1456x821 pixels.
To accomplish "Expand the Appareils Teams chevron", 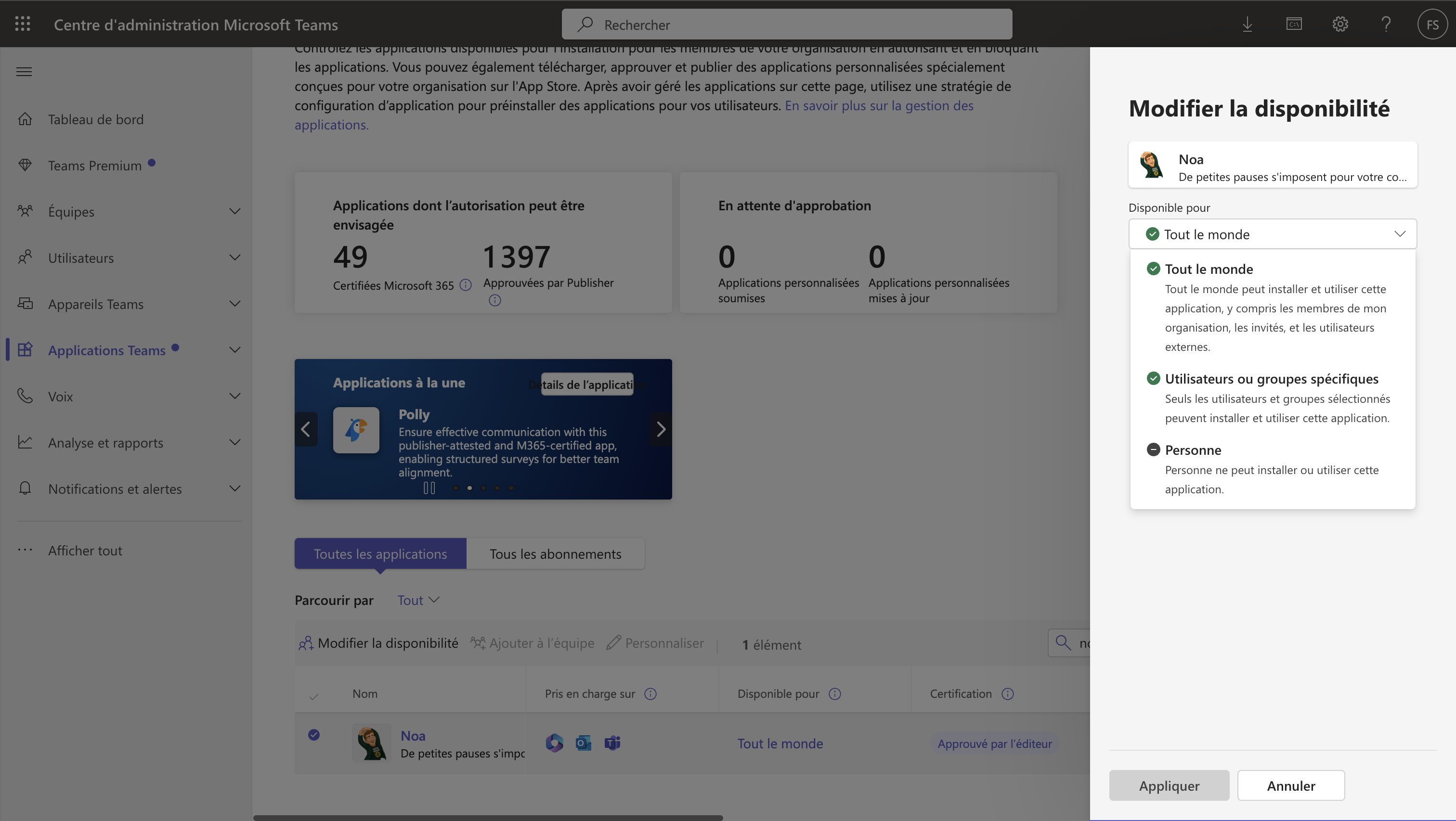I will tap(234, 304).
